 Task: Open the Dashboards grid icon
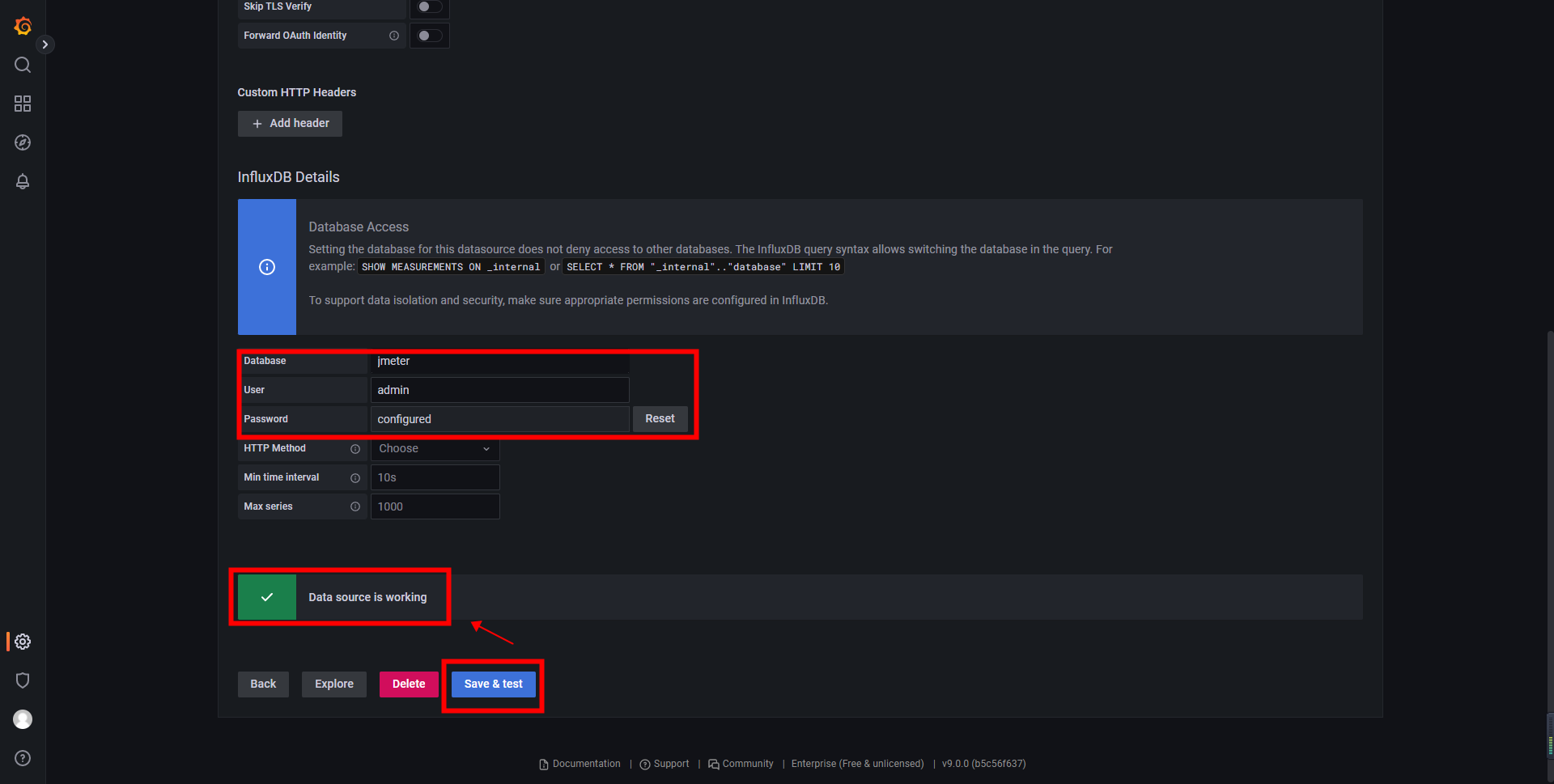23,104
